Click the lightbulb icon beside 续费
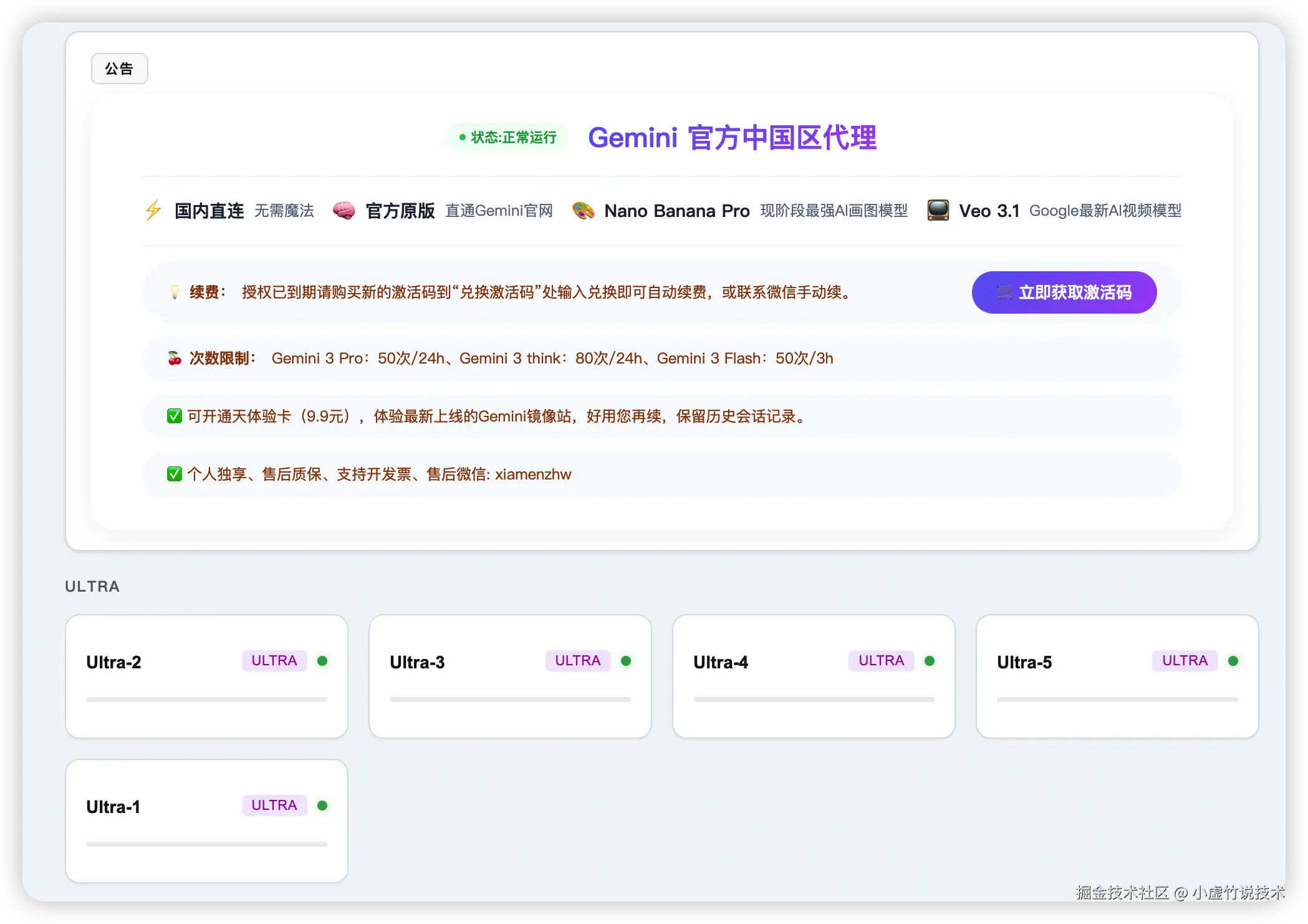This screenshot has height=924, width=1308. pyautogui.click(x=175, y=292)
